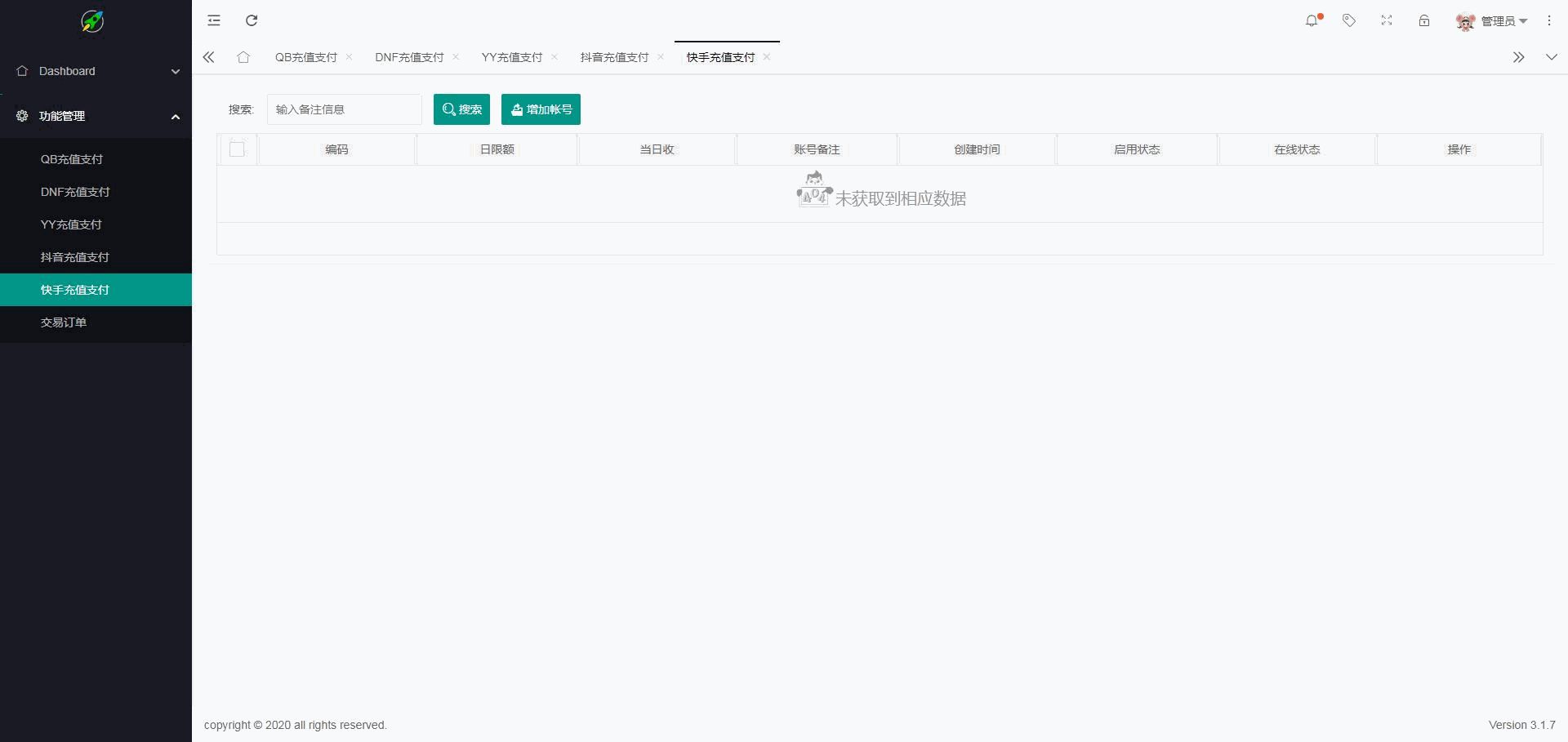1568x742 pixels.
Task: Click the refresh page icon
Action: click(252, 20)
